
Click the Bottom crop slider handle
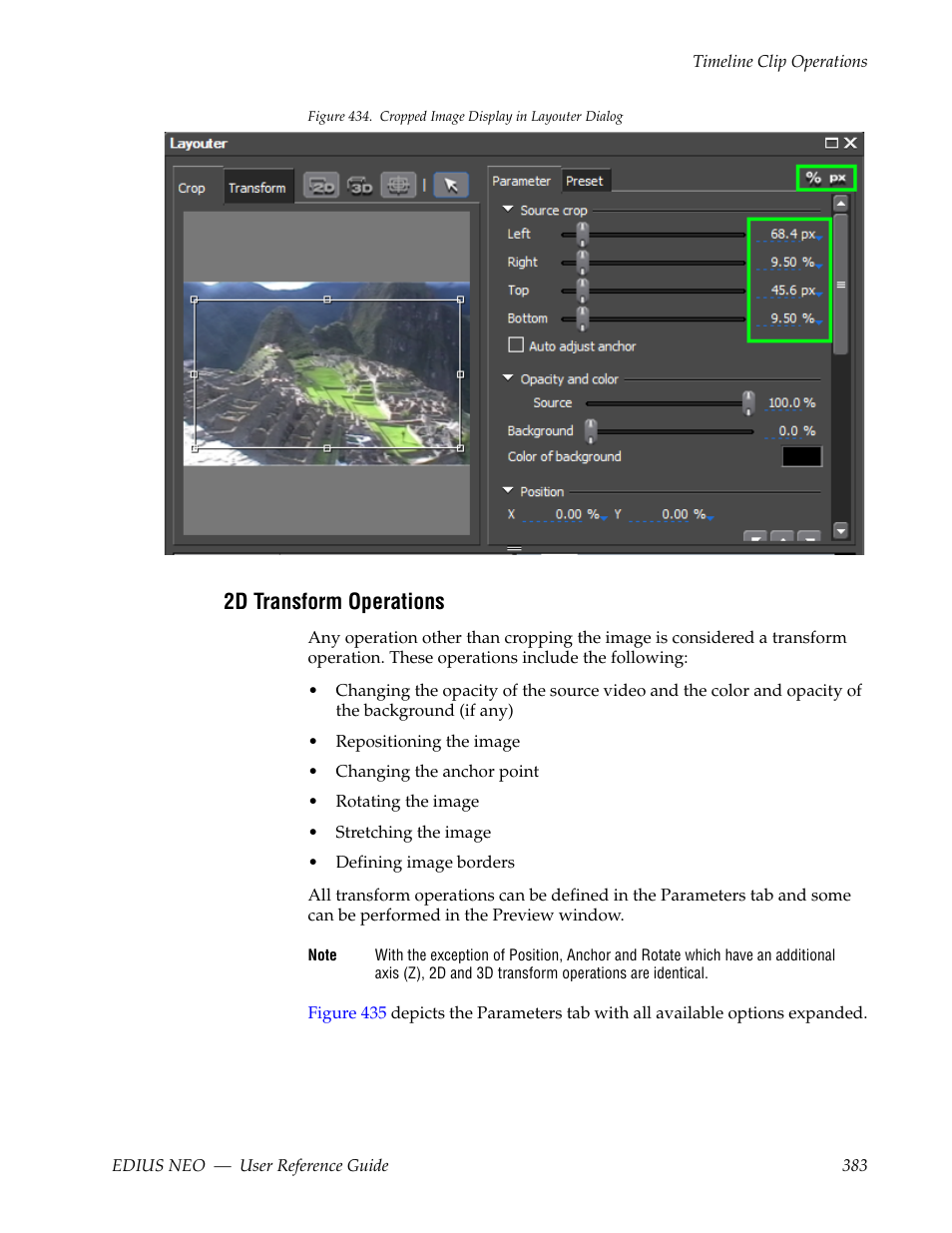[583, 318]
